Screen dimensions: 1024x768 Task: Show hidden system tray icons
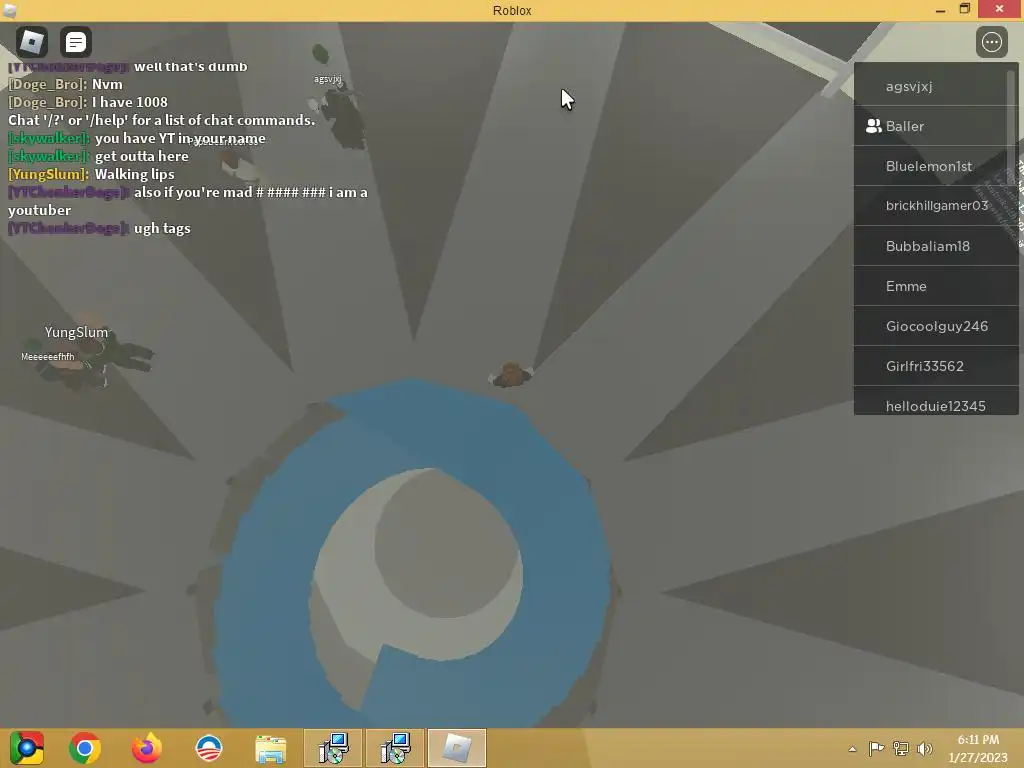pyautogui.click(x=852, y=749)
